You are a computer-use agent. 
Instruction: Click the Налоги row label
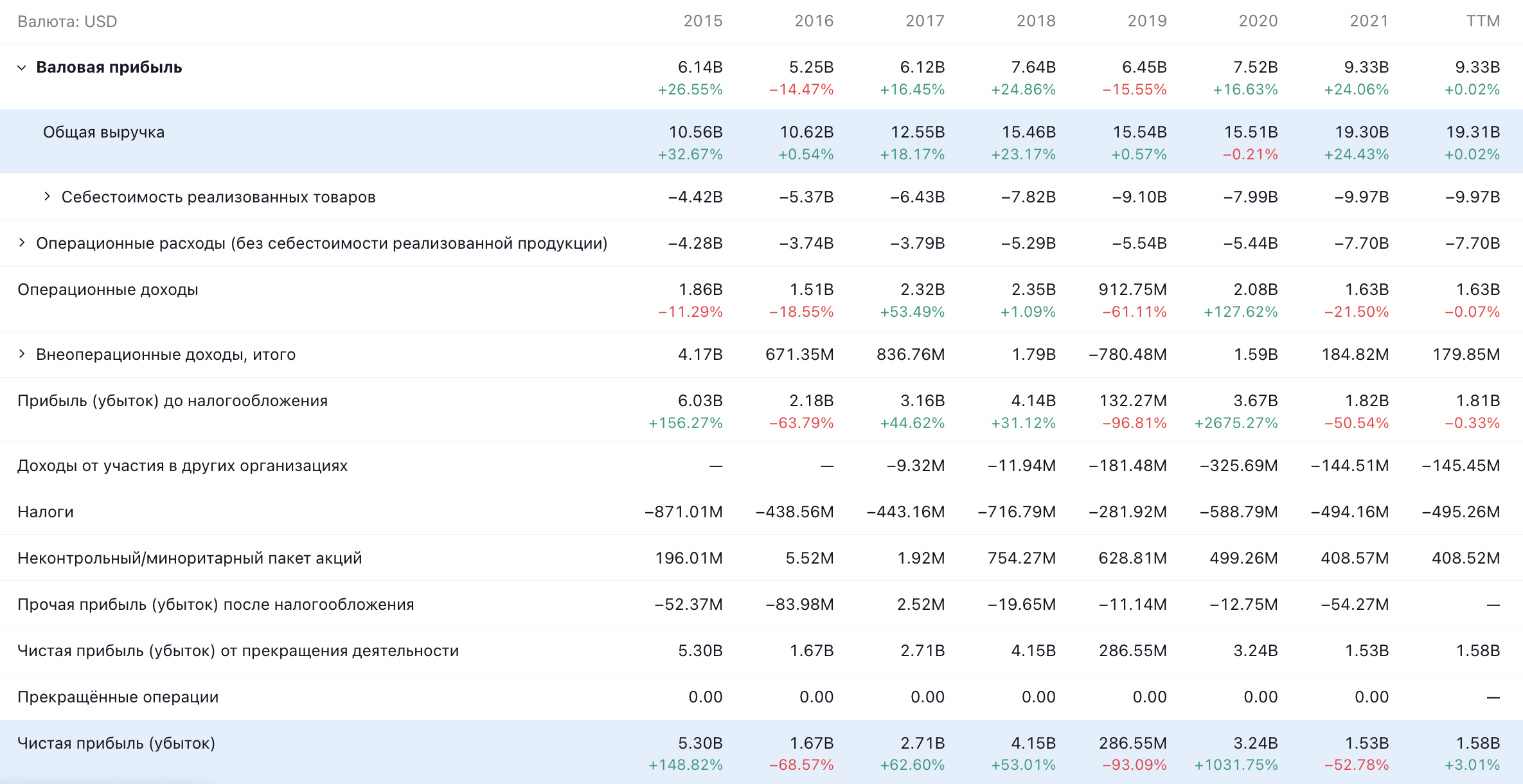[x=46, y=512]
